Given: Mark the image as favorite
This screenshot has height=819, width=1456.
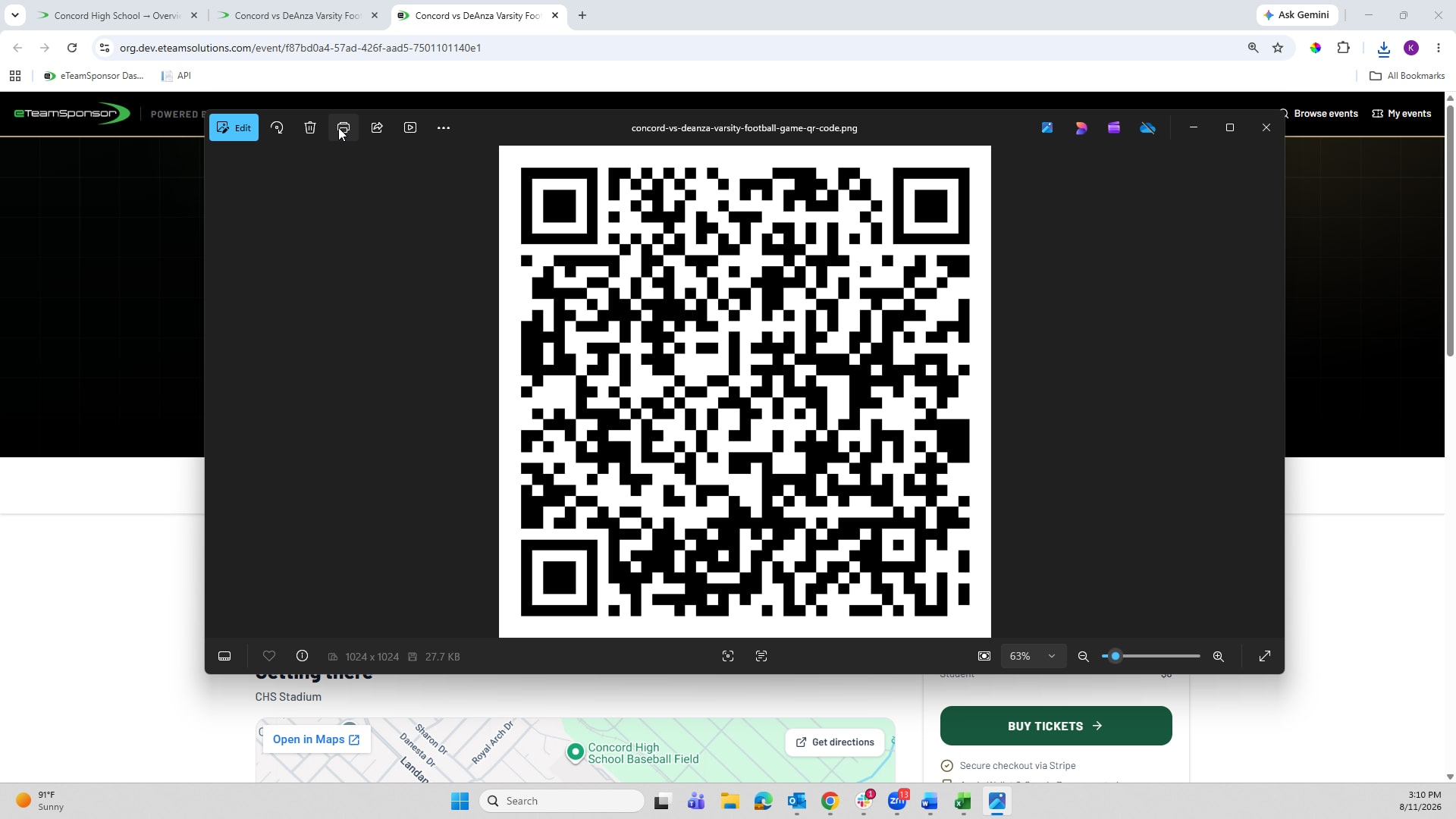Looking at the screenshot, I should [x=269, y=656].
